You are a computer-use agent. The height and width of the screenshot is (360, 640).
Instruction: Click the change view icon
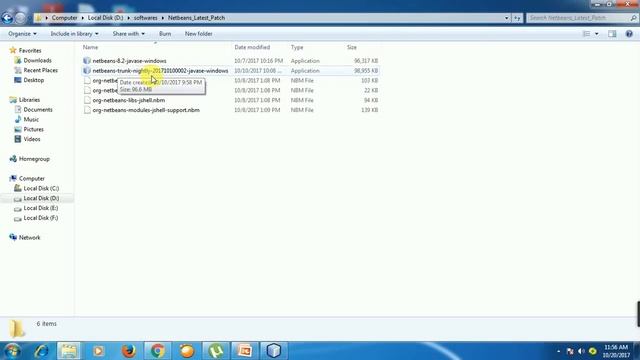586,34
